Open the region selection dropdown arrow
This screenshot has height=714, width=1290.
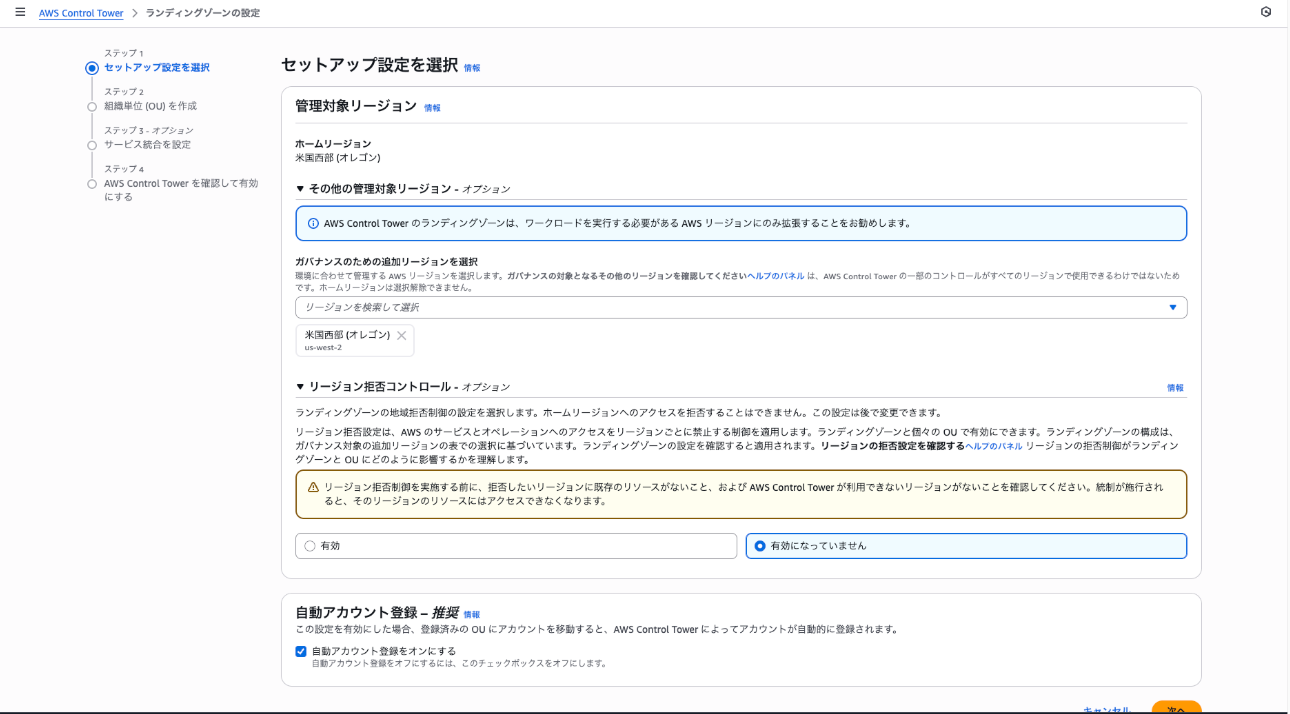point(1173,308)
